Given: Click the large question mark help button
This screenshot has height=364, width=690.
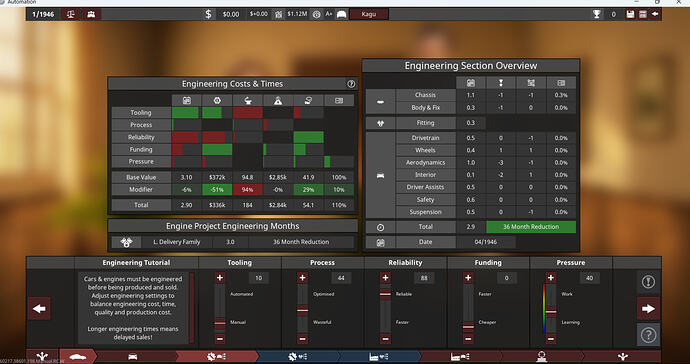Looking at the screenshot, I should pos(648,335).
